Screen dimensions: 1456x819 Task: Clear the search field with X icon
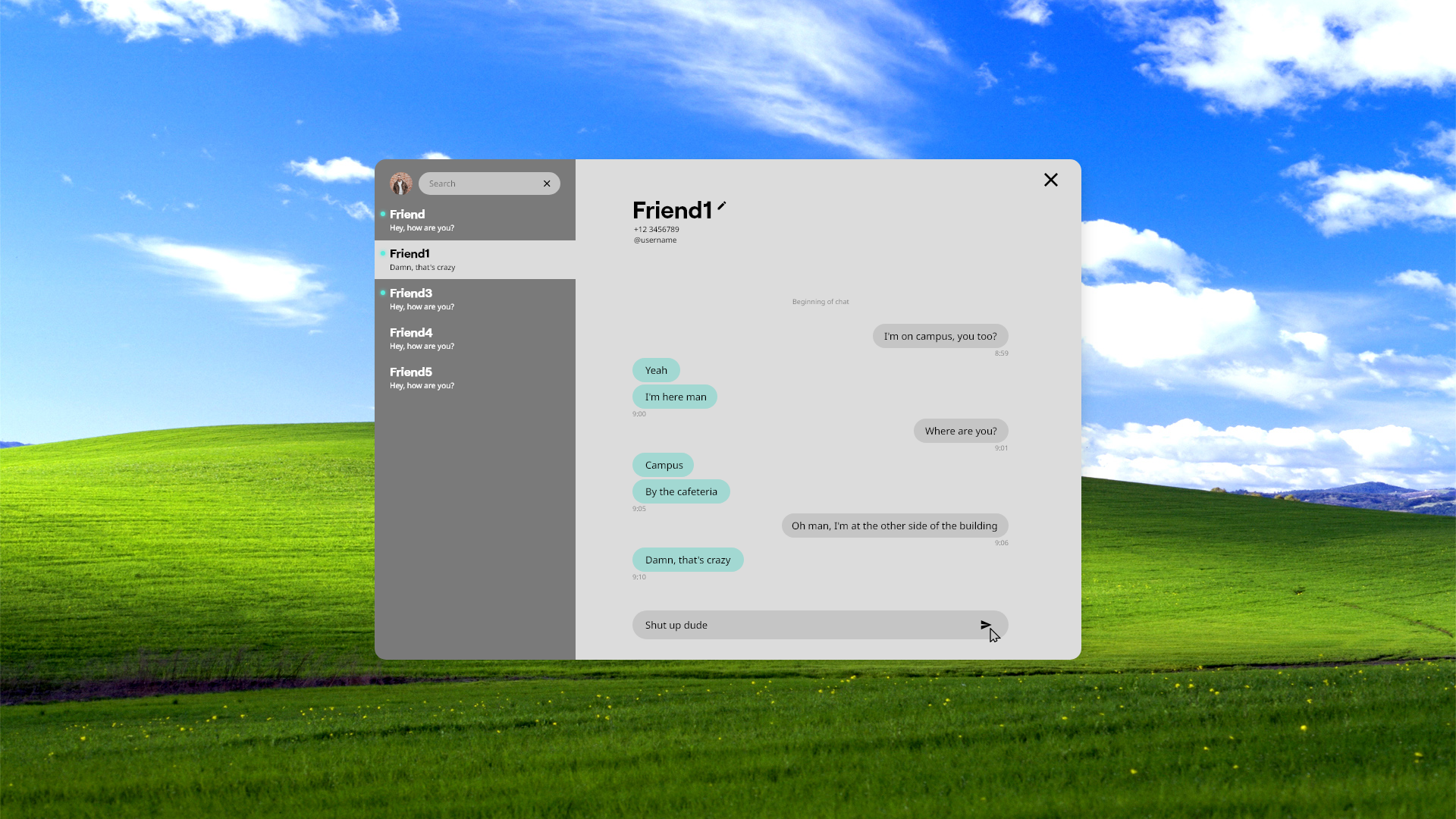point(547,184)
